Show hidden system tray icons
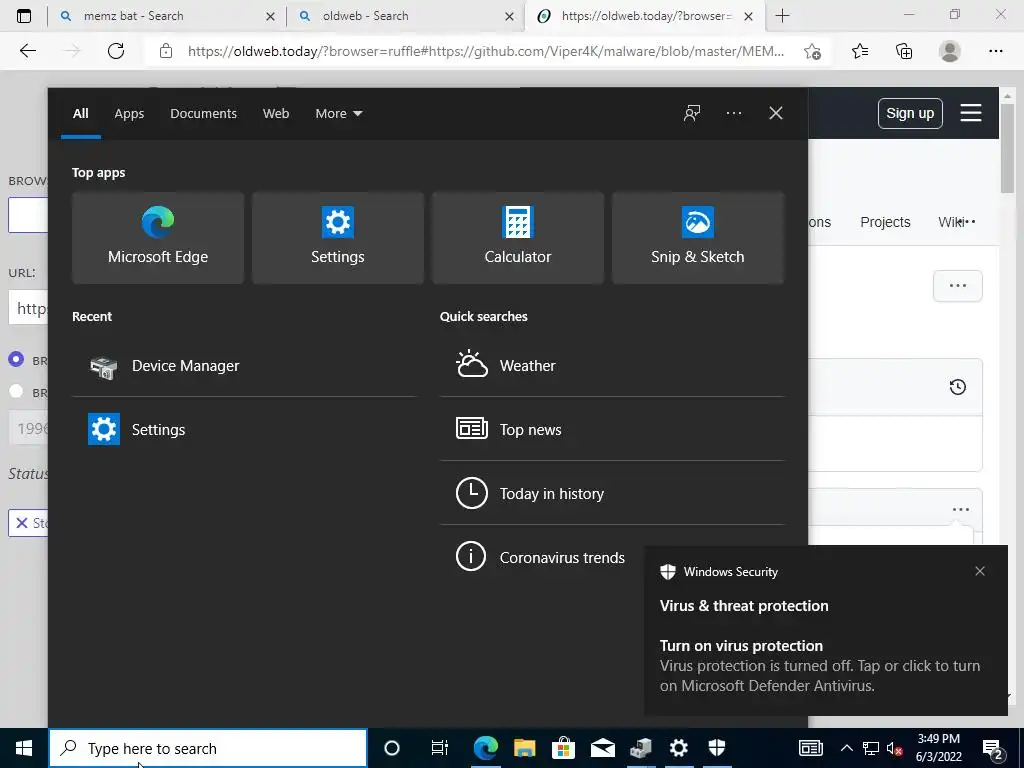Viewport: 1024px width, 768px height. 846,748
